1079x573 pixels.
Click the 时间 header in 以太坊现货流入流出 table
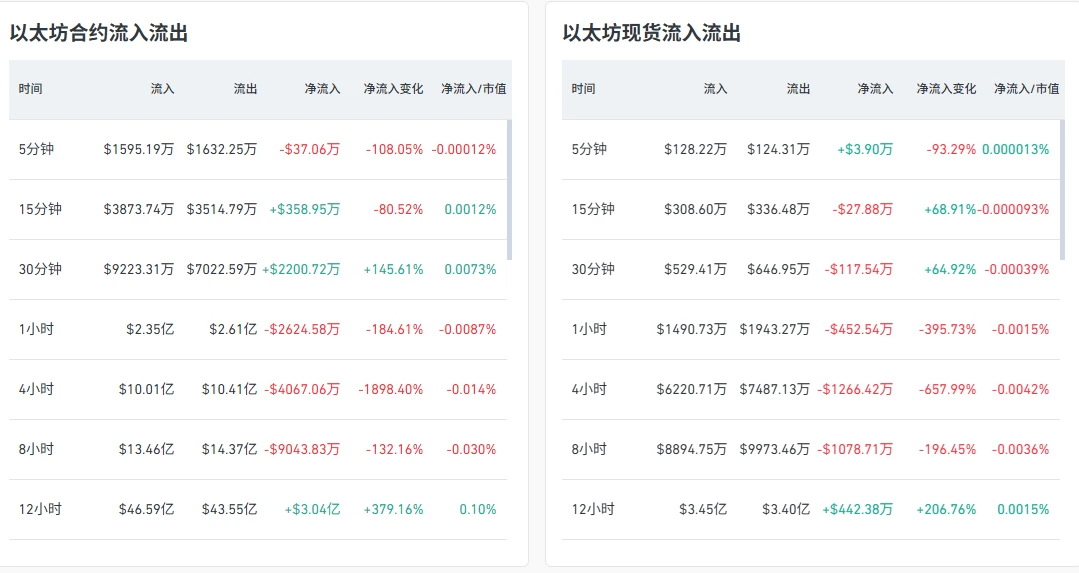pos(583,89)
